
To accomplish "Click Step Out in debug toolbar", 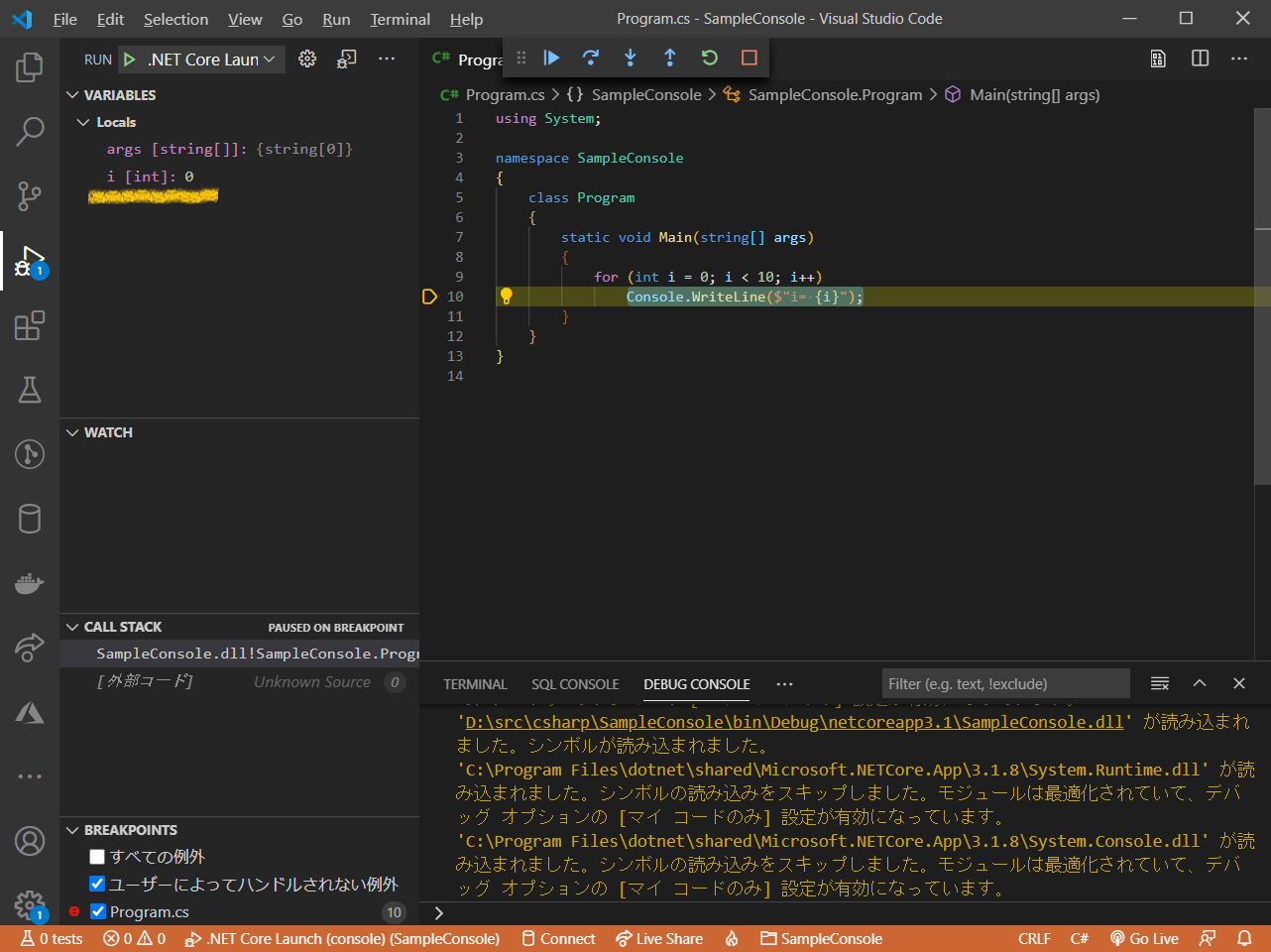I will coord(670,58).
